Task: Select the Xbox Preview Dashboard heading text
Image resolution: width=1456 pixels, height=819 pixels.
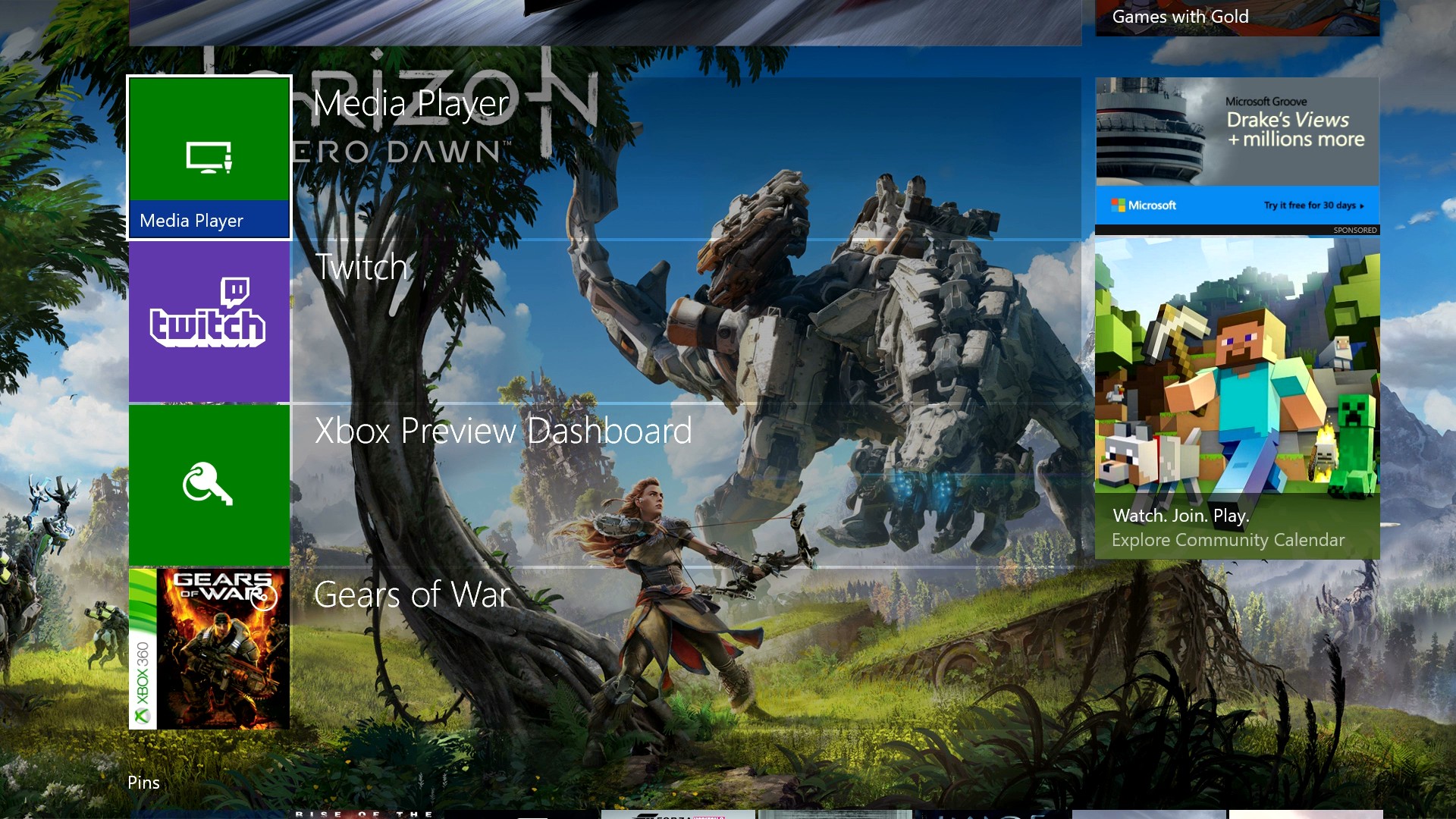Action: (x=503, y=431)
